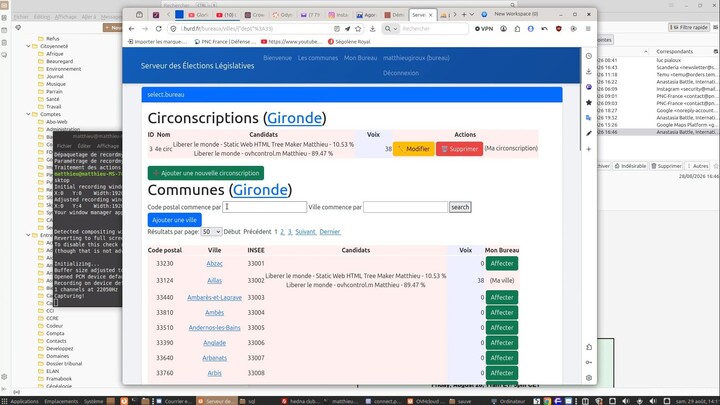Click the translate icon in browser sidebar
This screenshot has width=720, height=405.
pyautogui.click(x=589, y=118)
